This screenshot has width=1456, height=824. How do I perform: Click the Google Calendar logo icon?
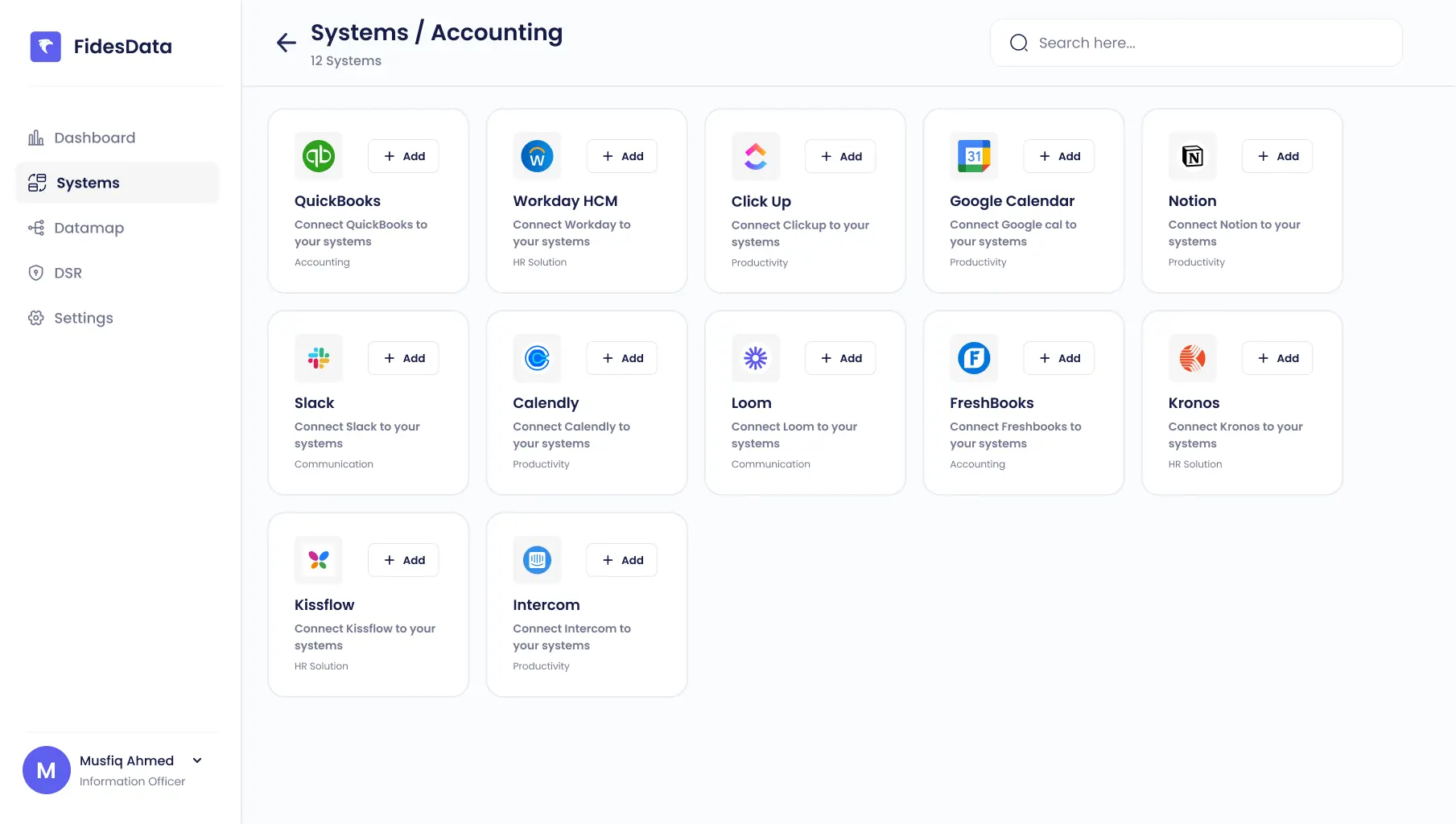[x=974, y=156]
